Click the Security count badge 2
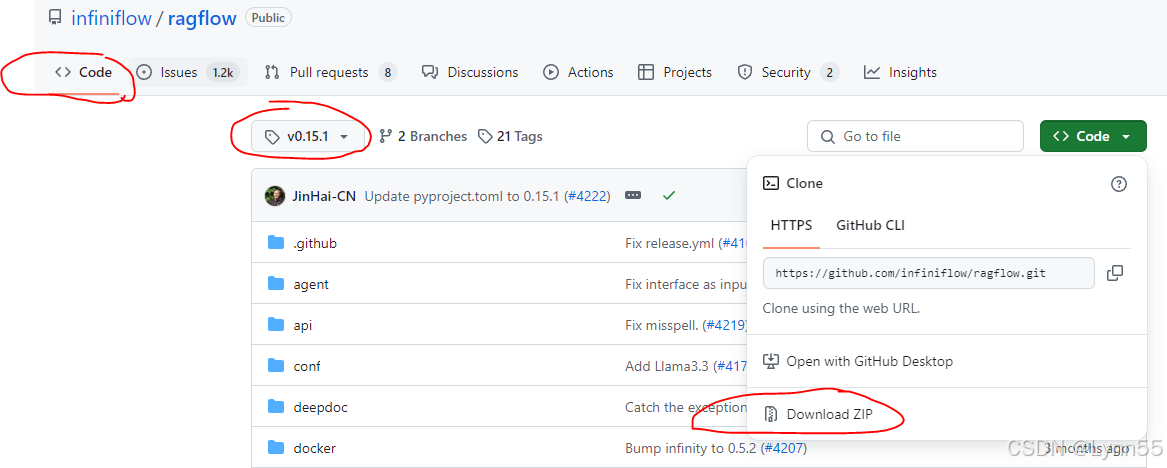The width and height of the screenshot is (1167, 468). pos(830,72)
